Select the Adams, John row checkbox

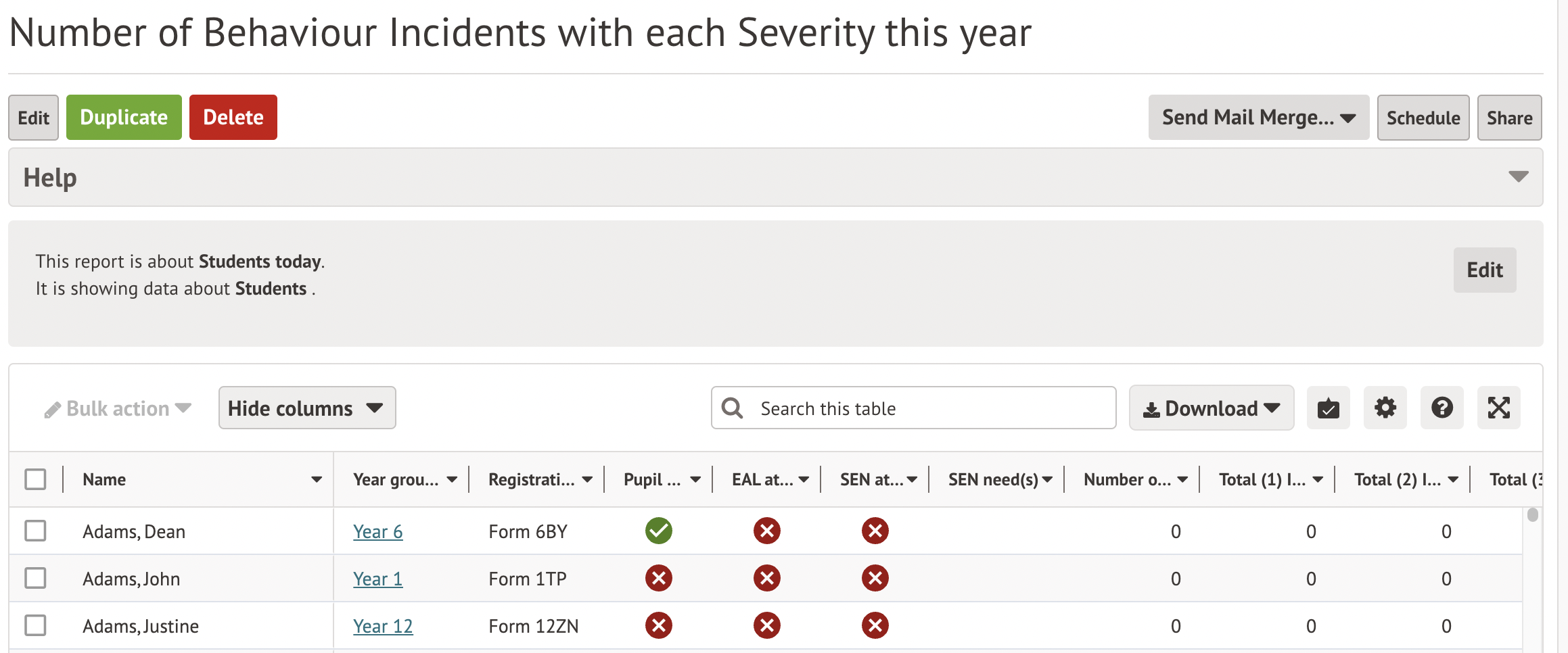pyautogui.click(x=35, y=578)
